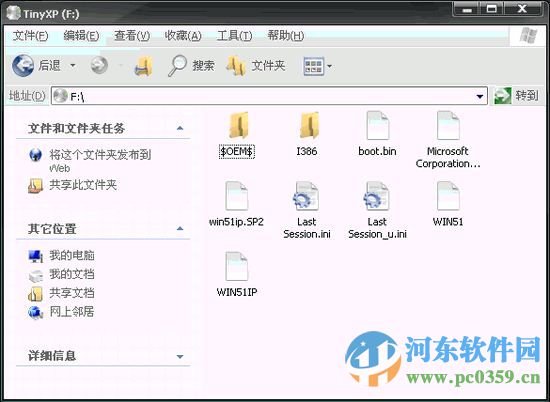
Task: Collapse the 其它位置 panel
Action: point(180,229)
